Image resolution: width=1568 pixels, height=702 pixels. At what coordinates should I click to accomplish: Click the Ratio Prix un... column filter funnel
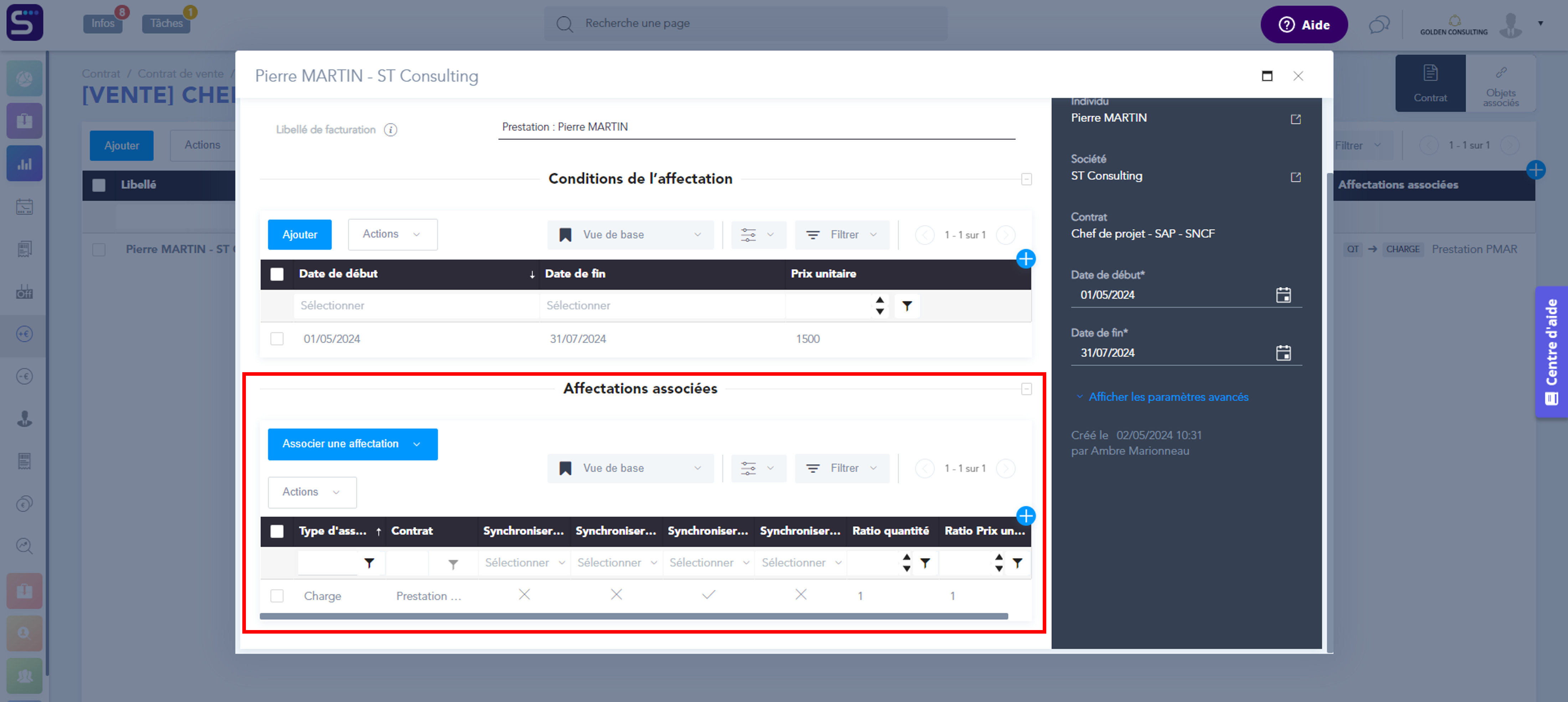click(1017, 563)
